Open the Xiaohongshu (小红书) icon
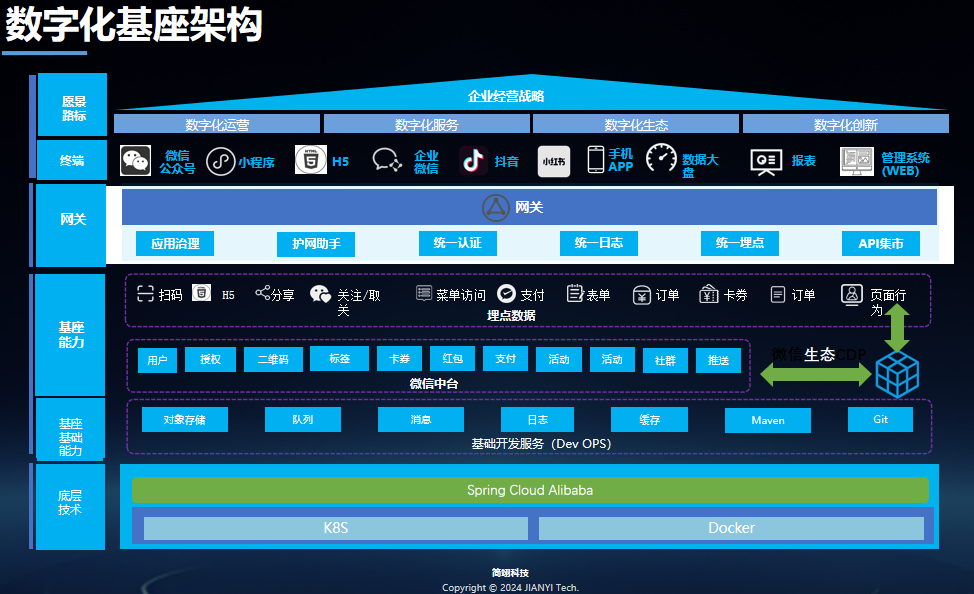974x594 pixels. tap(554, 161)
